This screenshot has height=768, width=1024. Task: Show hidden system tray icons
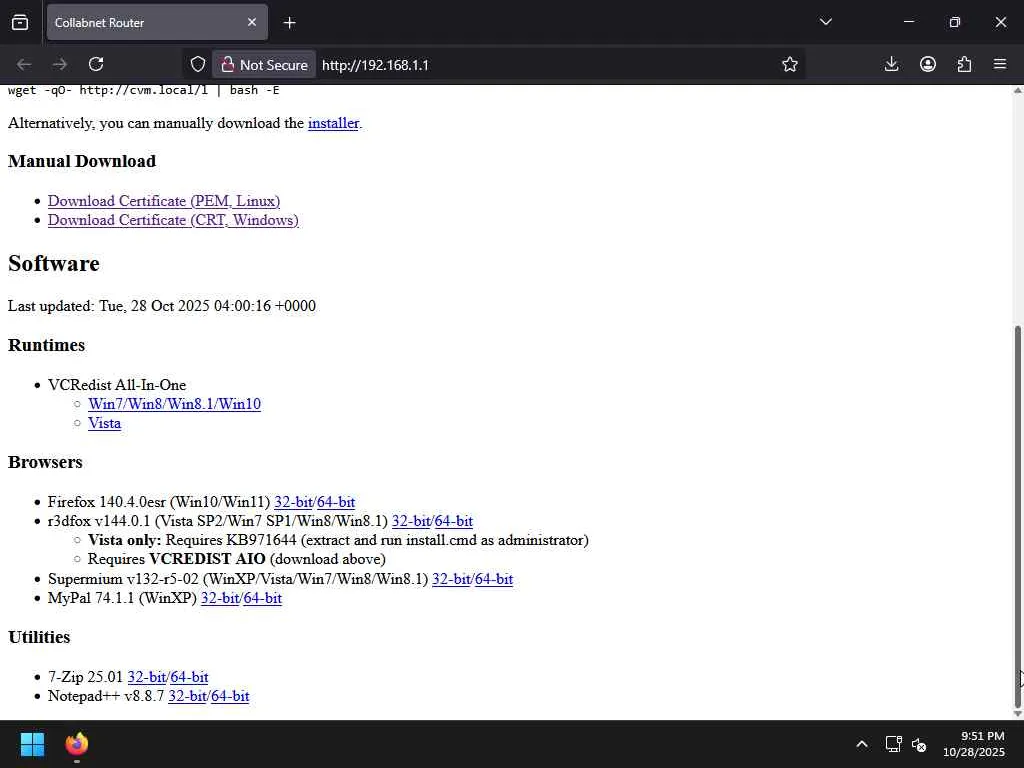(x=862, y=744)
